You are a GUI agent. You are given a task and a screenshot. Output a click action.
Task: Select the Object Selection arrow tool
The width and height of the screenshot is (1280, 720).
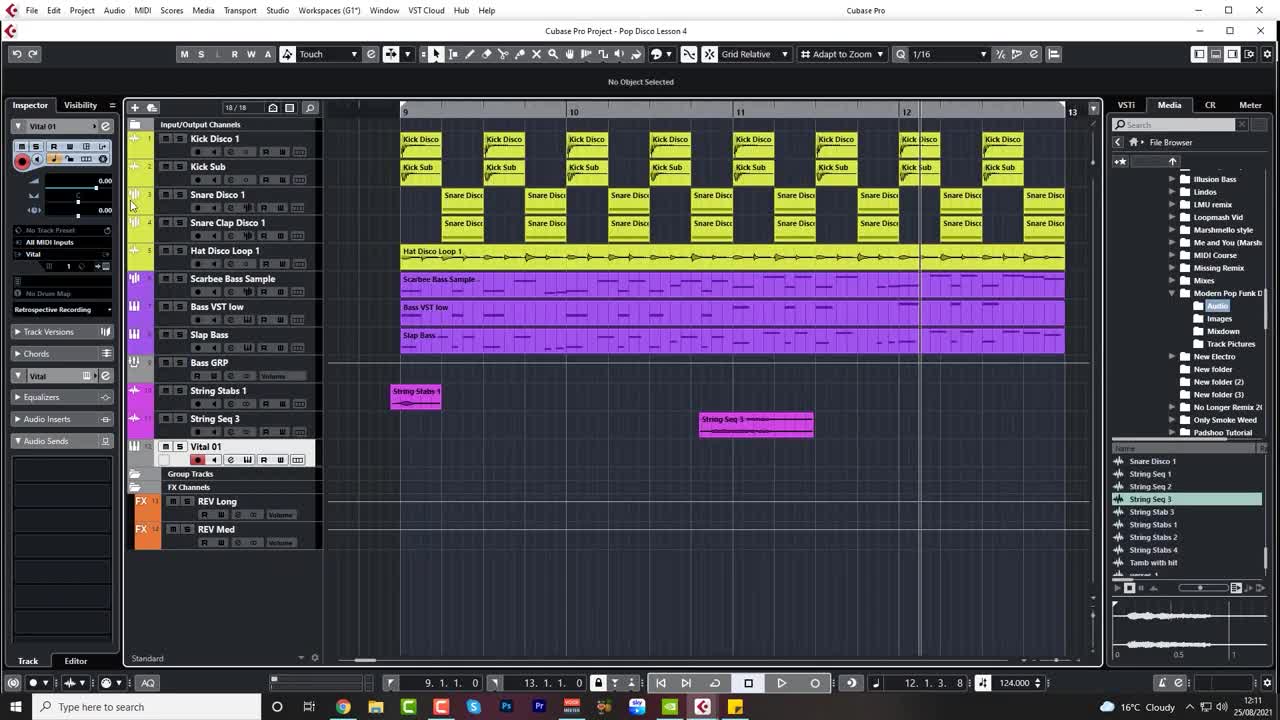pyautogui.click(x=436, y=54)
